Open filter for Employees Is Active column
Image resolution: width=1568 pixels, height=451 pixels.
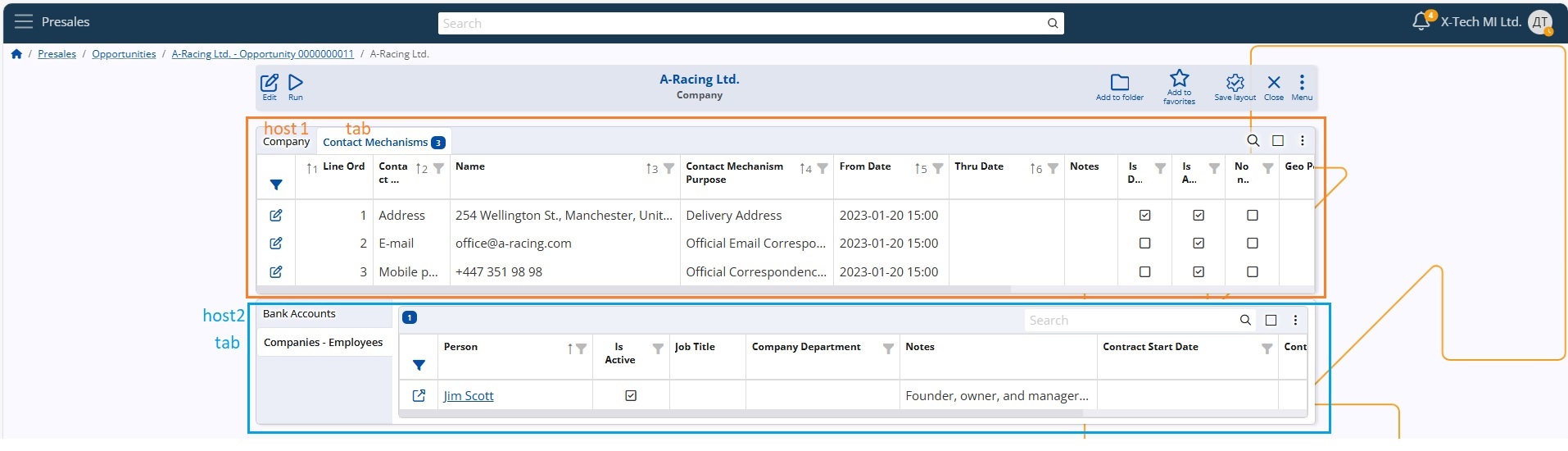click(x=658, y=349)
